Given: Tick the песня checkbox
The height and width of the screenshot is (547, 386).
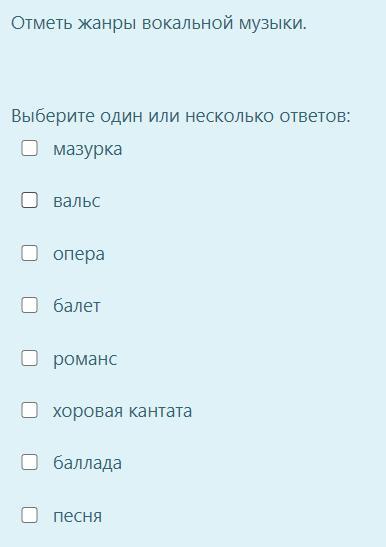Looking at the screenshot, I should [x=29, y=515].
